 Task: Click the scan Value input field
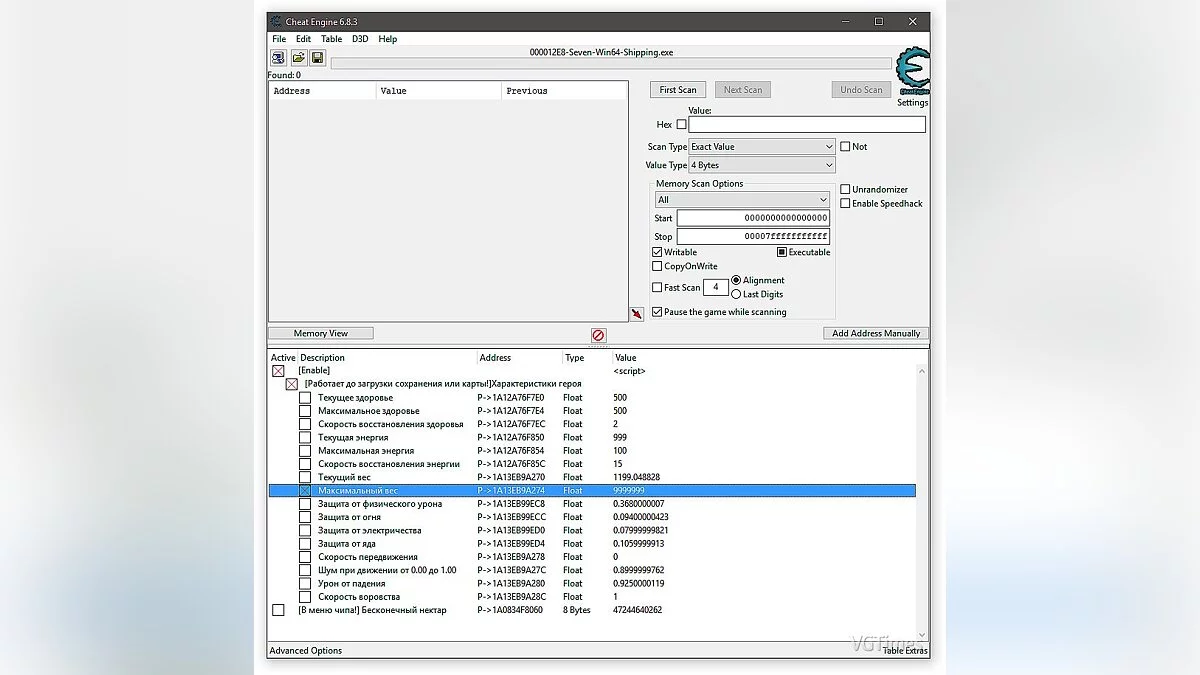[806, 125]
